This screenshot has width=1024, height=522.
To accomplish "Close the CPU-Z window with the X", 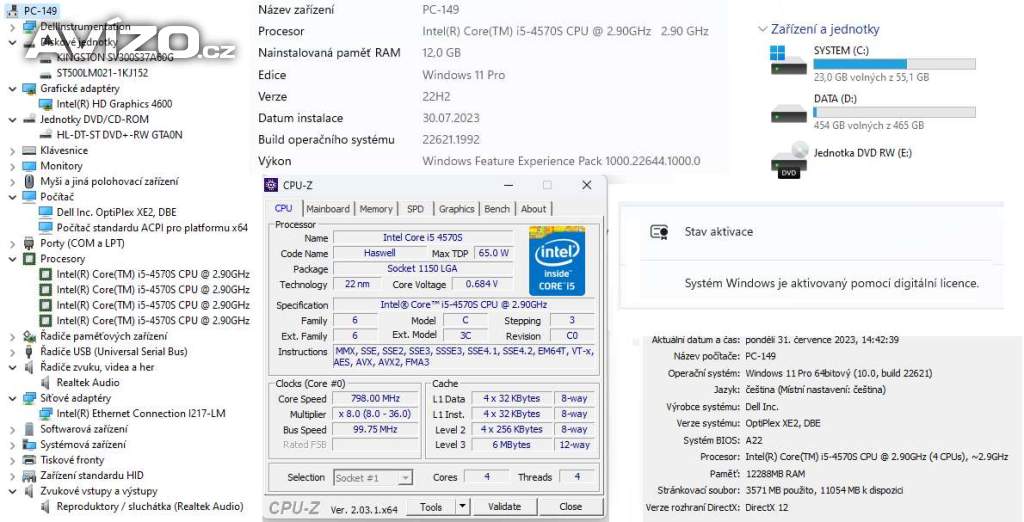I will point(586,185).
